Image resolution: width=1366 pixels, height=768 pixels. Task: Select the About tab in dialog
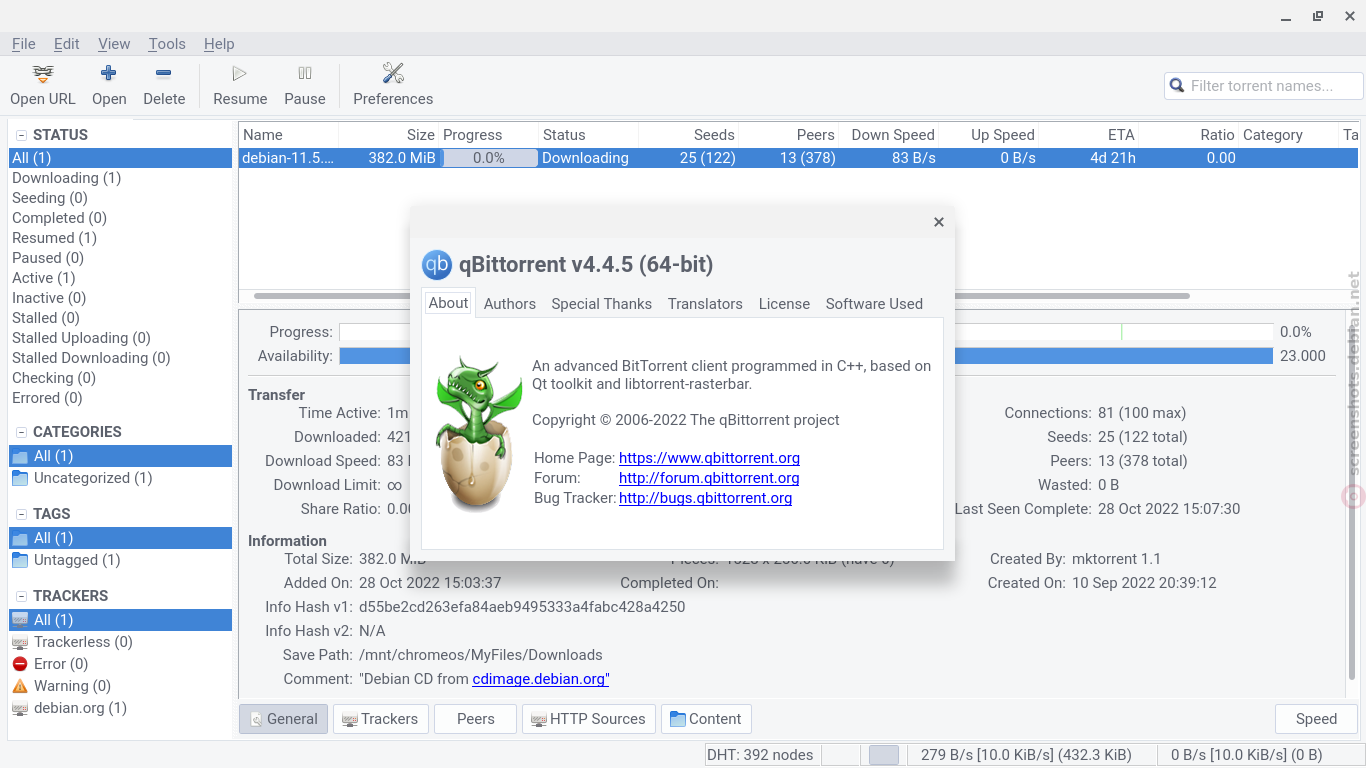tap(448, 303)
